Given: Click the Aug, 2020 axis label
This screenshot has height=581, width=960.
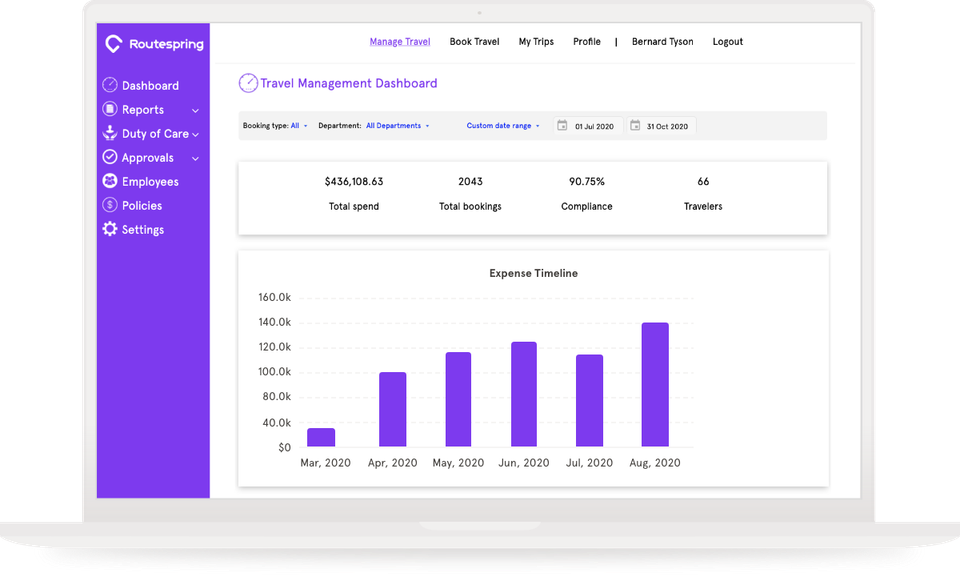Looking at the screenshot, I should tap(654, 463).
